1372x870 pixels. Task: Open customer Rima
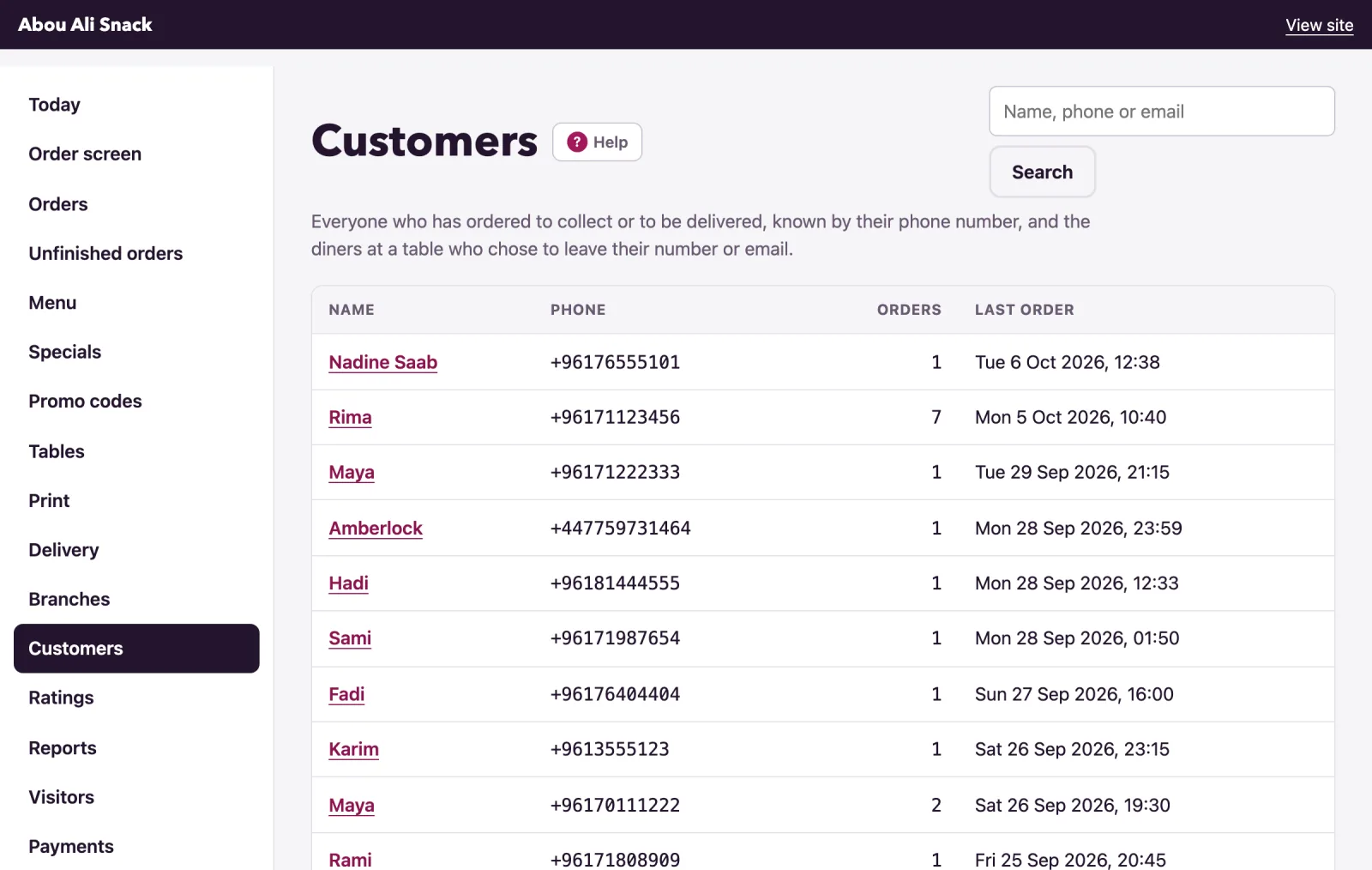point(350,417)
